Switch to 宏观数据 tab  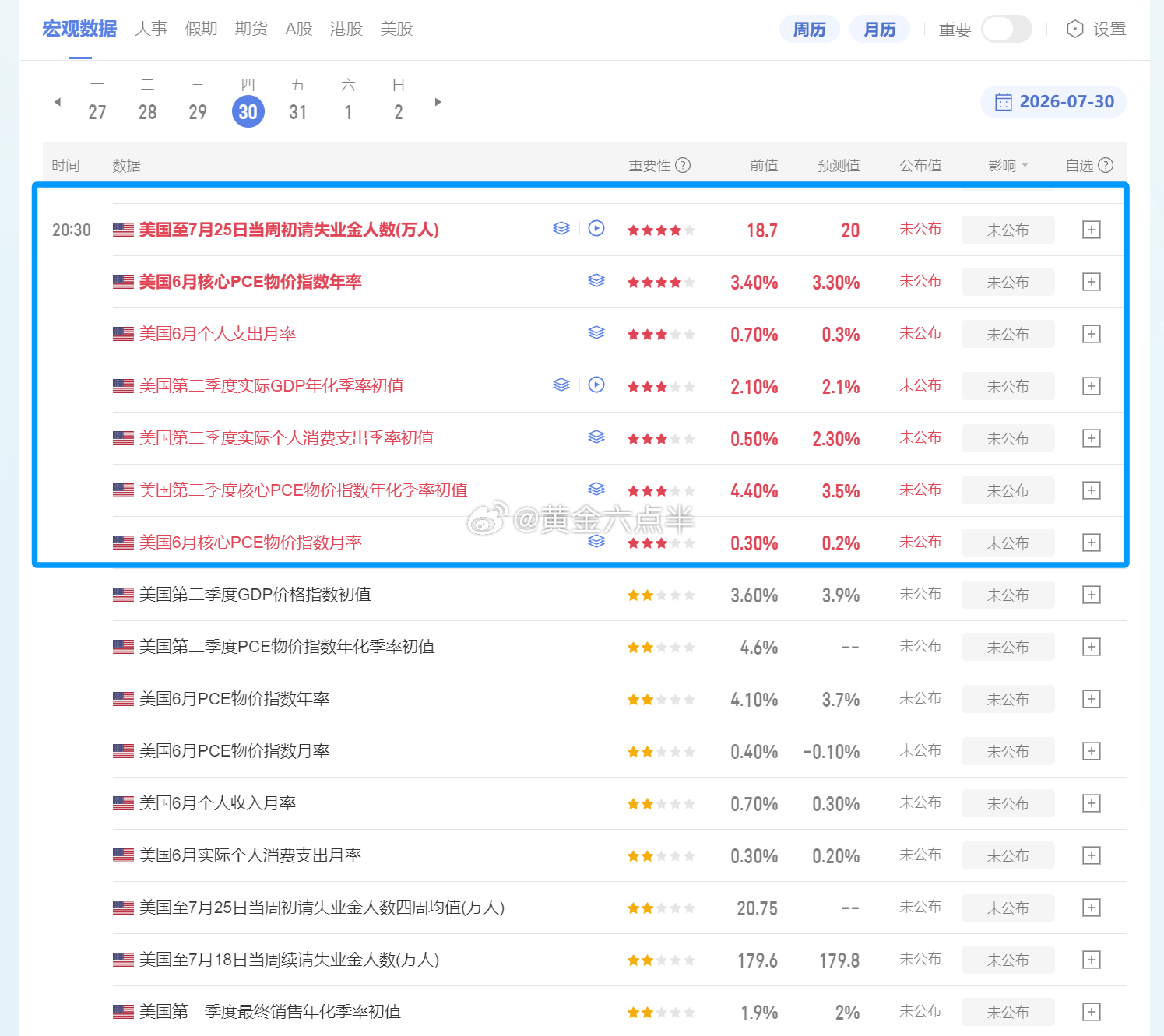[79, 29]
